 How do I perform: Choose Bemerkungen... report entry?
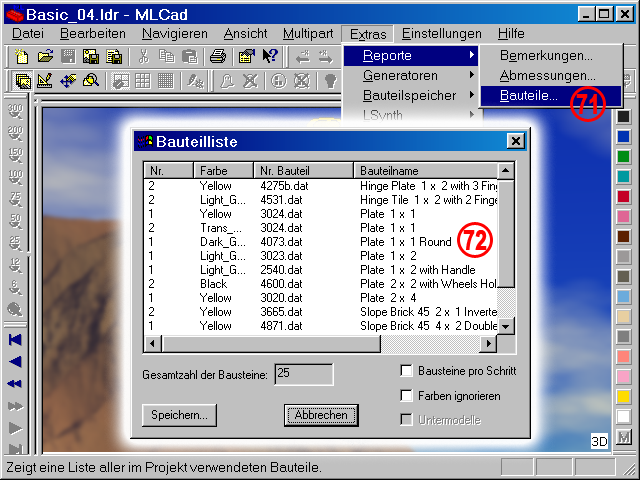click(x=551, y=56)
